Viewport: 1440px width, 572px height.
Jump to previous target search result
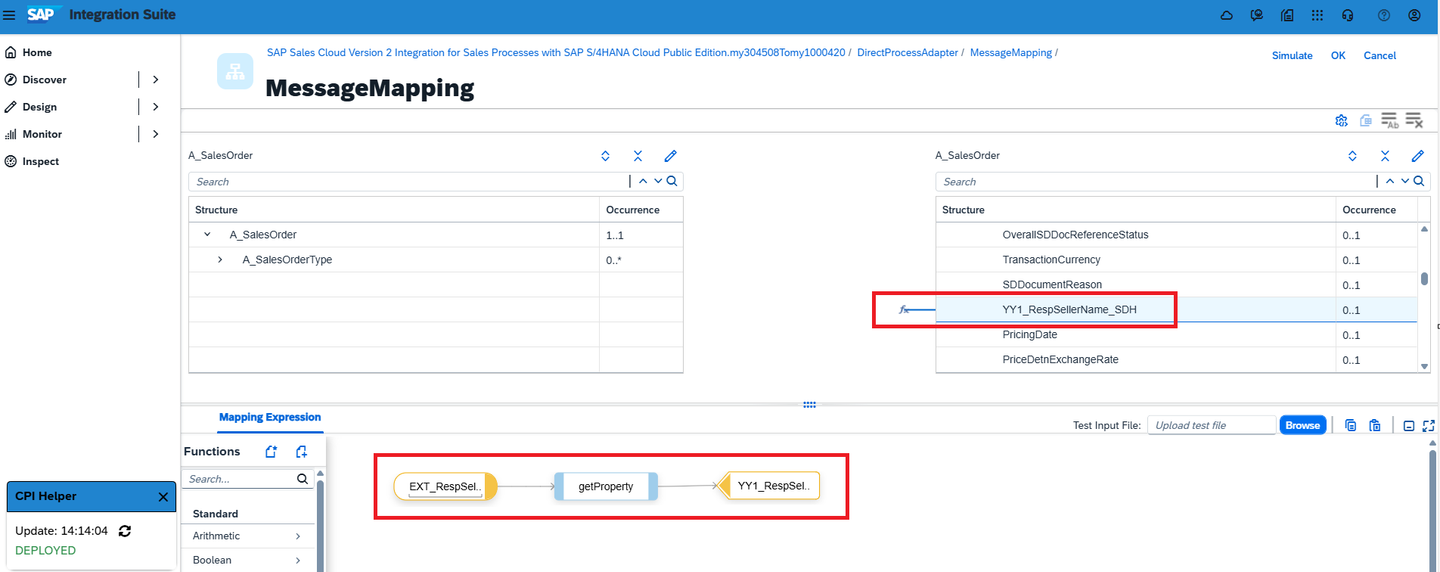(1391, 181)
